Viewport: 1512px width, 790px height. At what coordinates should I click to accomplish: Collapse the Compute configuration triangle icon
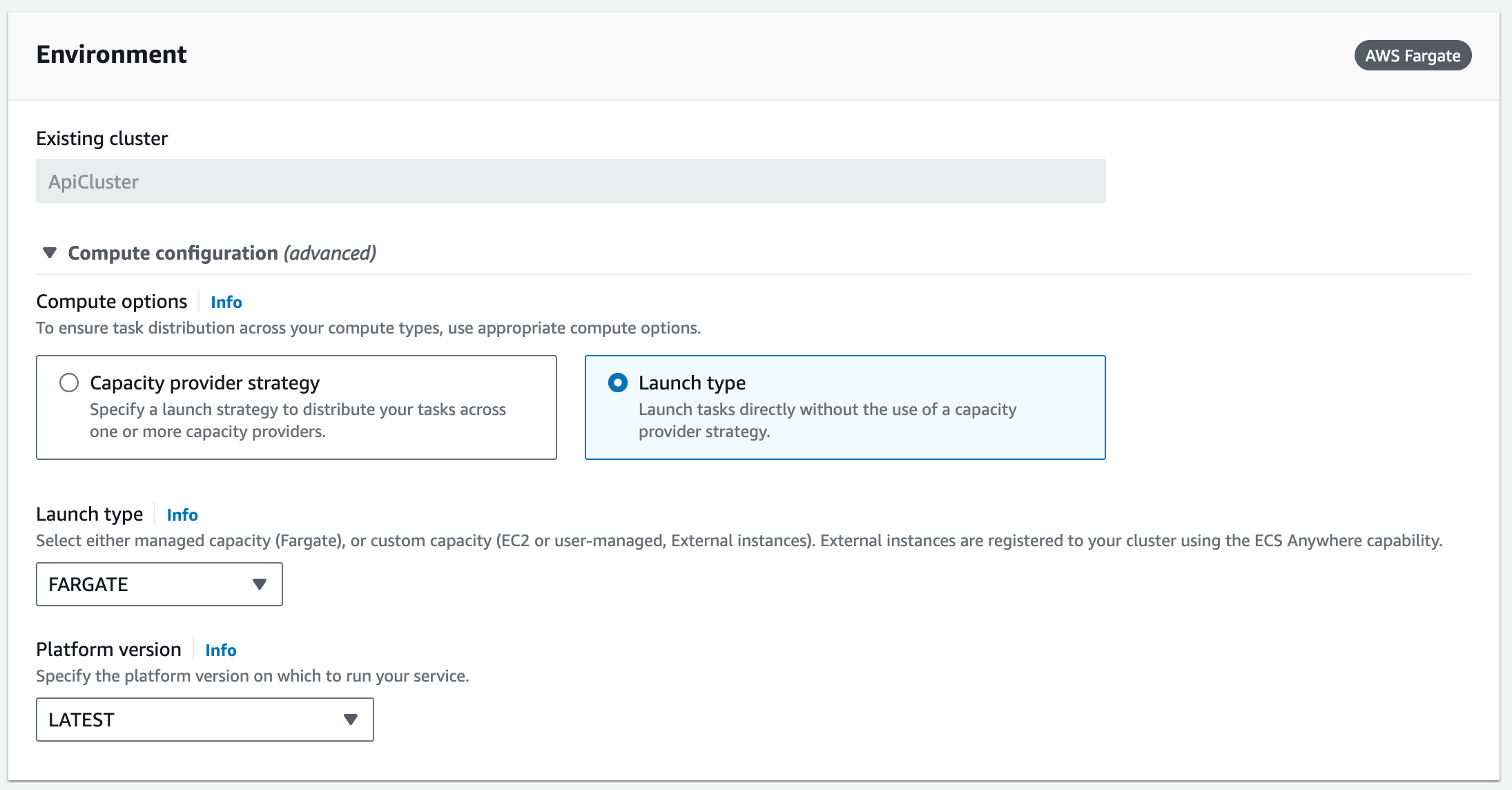[x=49, y=253]
